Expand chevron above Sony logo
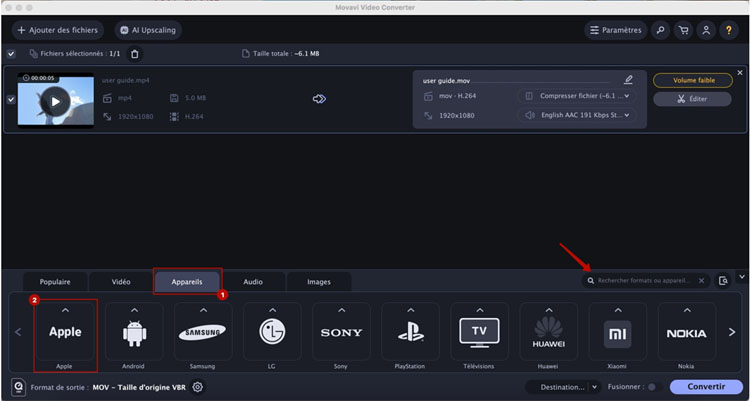 coord(342,310)
